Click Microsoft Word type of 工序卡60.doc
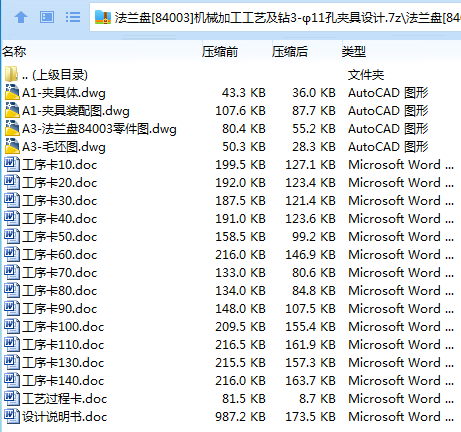The image size is (461, 432). click(x=401, y=255)
